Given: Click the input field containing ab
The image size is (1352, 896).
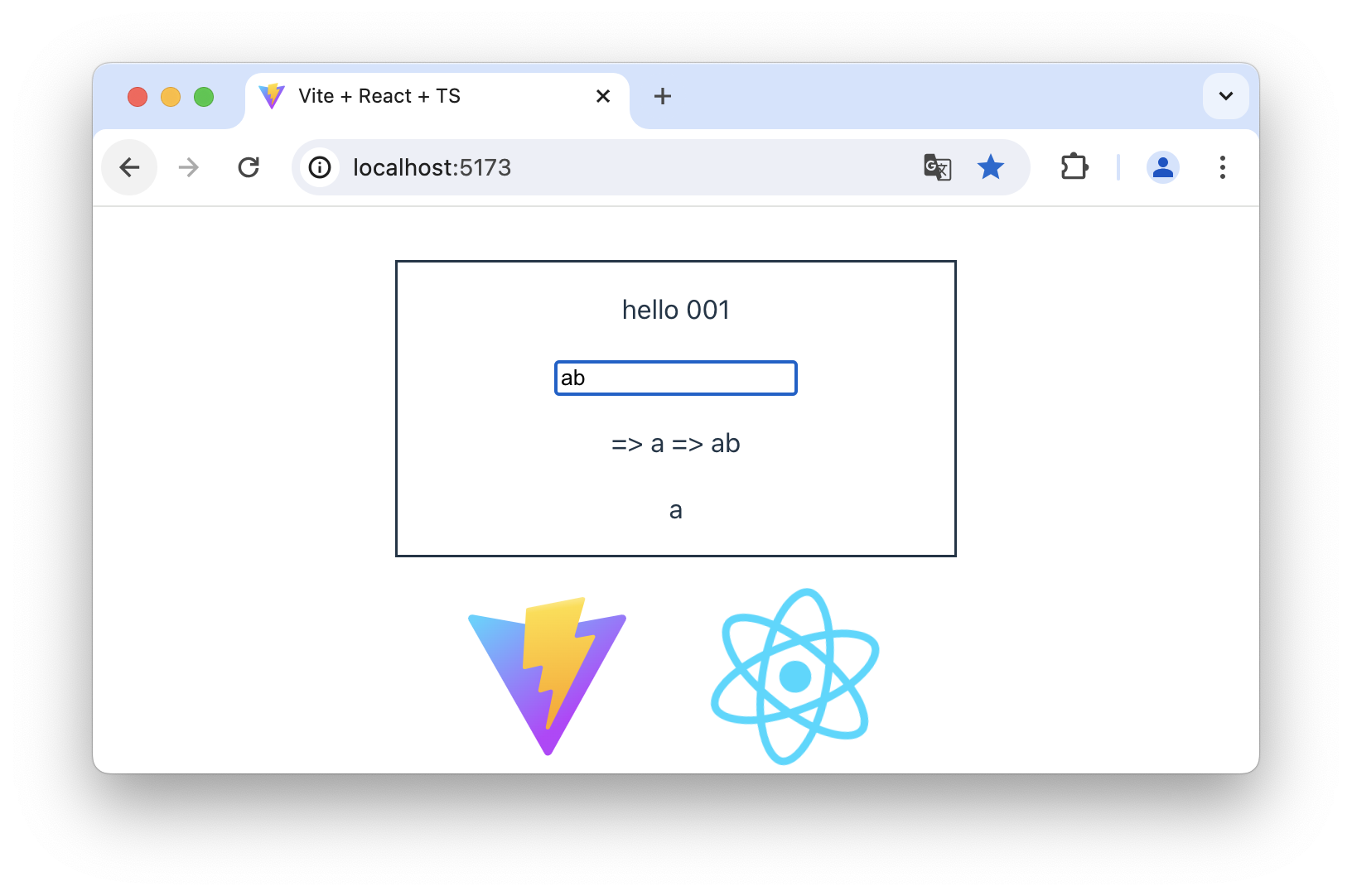Looking at the screenshot, I should point(676,378).
